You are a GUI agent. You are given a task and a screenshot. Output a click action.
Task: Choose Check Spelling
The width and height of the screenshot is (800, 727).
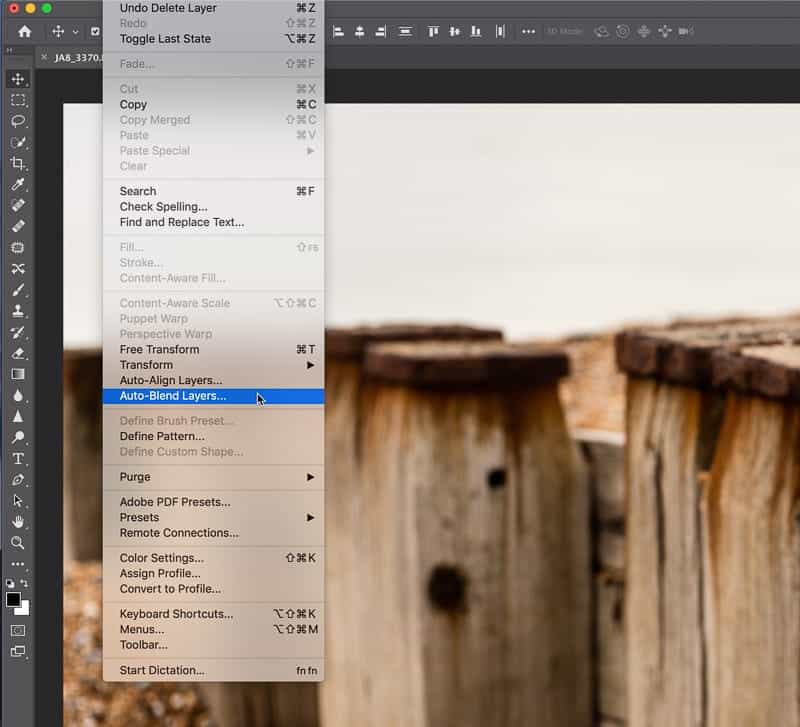point(213,207)
